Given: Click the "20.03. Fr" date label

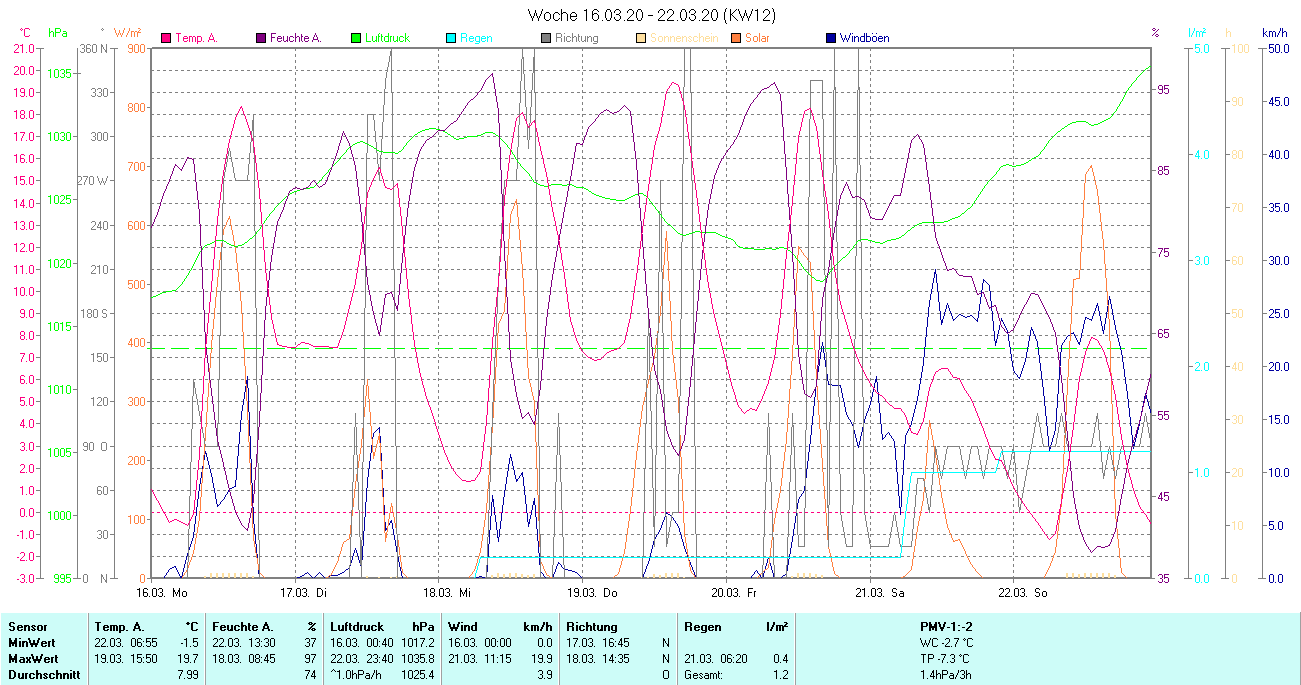Looking at the screenshot, I should pos(733,592).
